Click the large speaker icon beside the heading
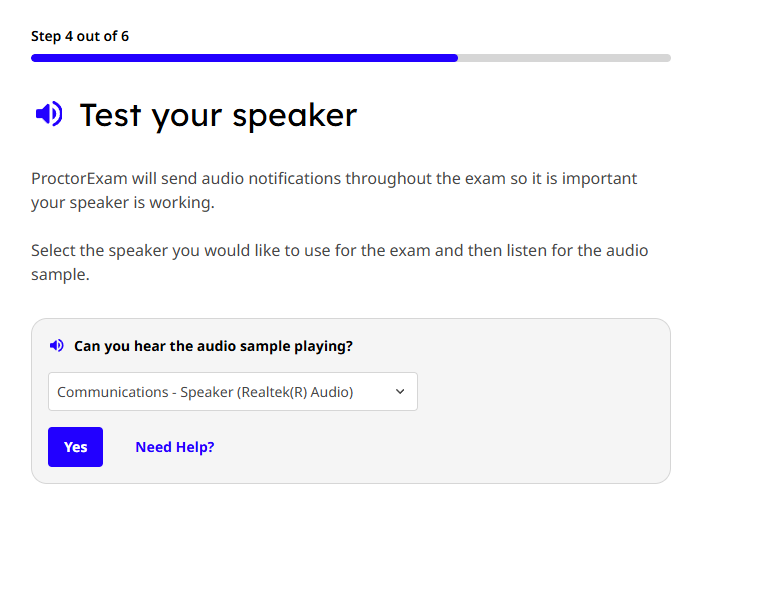 point(49,114)
